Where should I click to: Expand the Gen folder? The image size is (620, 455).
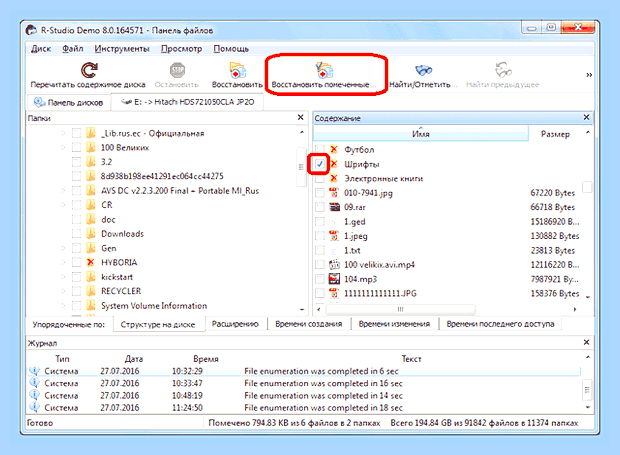63,248
